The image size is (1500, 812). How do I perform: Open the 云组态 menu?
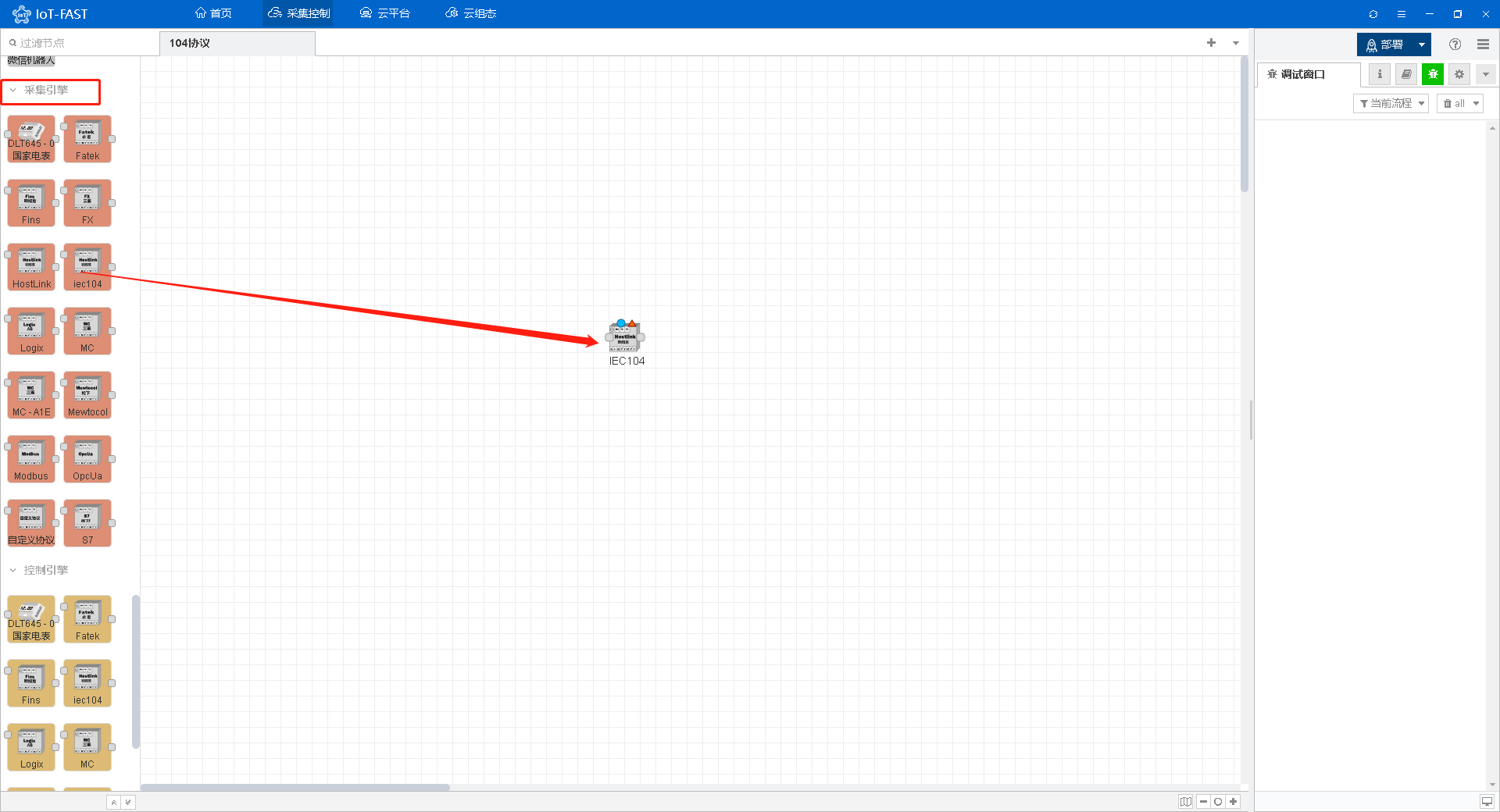pos(471,14)
